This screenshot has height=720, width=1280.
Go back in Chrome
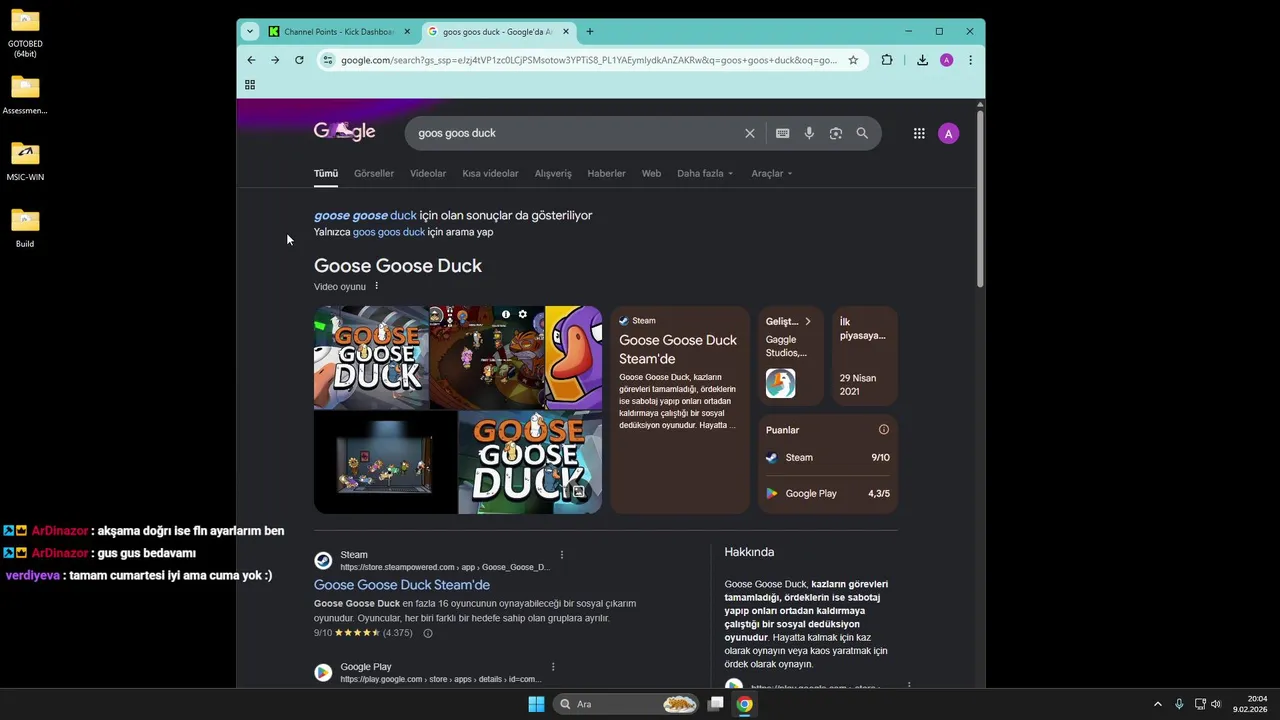click(x=251, y=60)
